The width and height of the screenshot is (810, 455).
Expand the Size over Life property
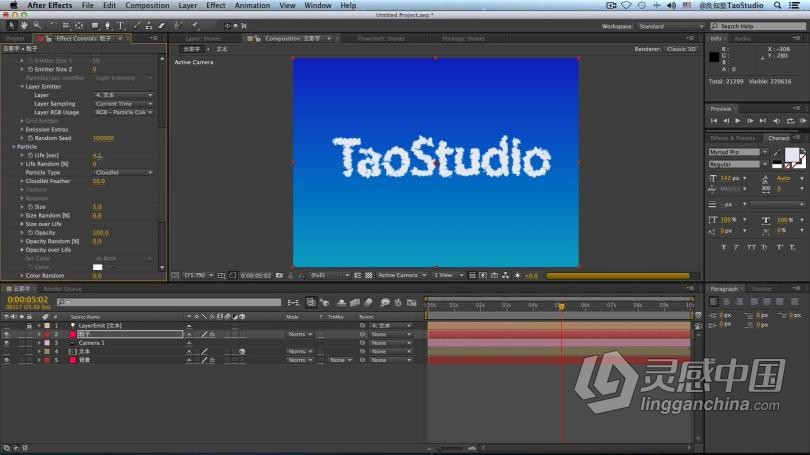coord(22,224)
